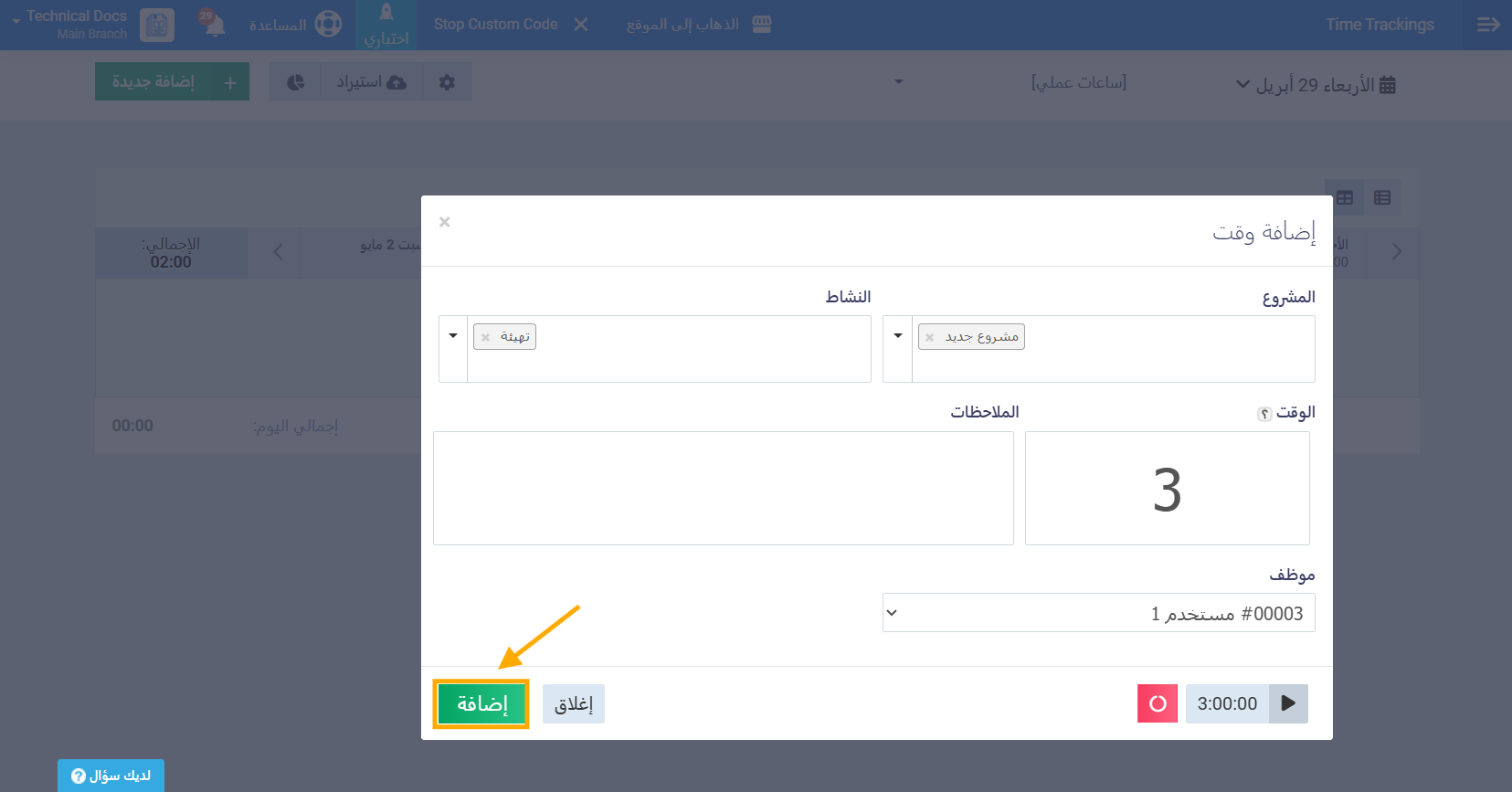Click the الوقت help question mark icon
The width and height of the screenshot is (1512, 792).
(x=1264, y=414)
